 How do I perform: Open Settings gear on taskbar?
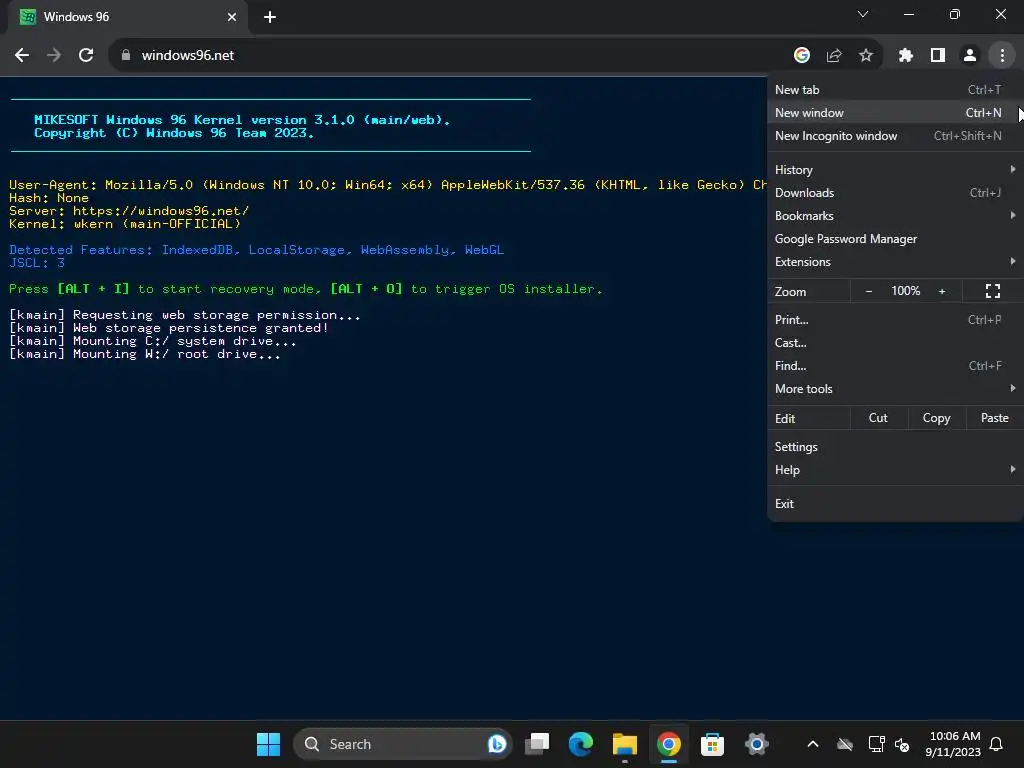756,744
